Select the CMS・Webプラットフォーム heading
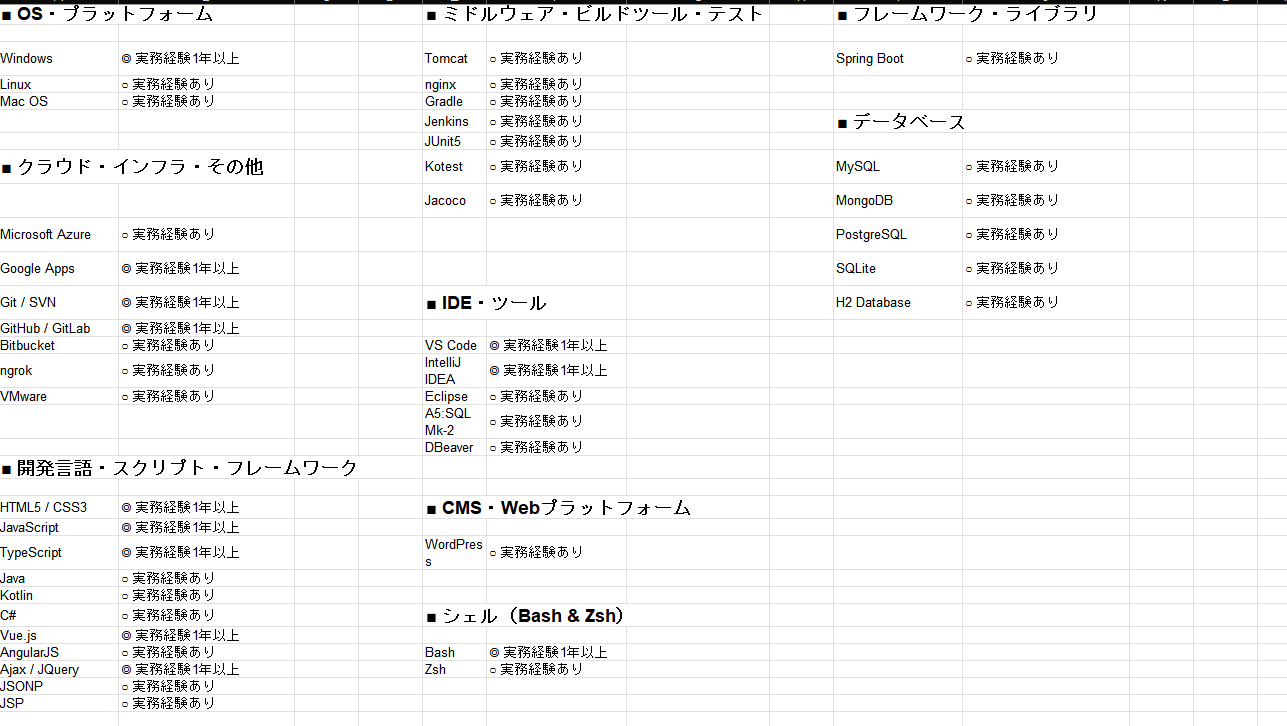Viewport: 1287px width, 726px height. coord(558,508)
